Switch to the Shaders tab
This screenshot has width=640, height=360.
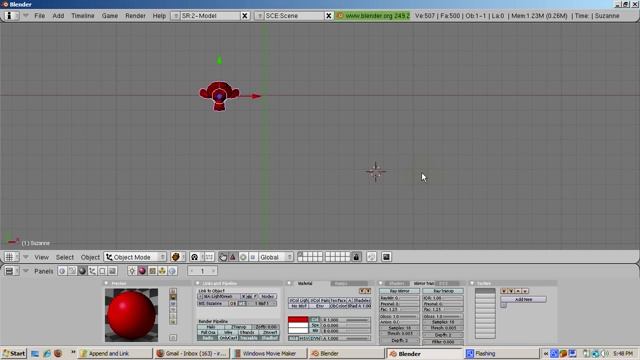(x=396, y=283)
